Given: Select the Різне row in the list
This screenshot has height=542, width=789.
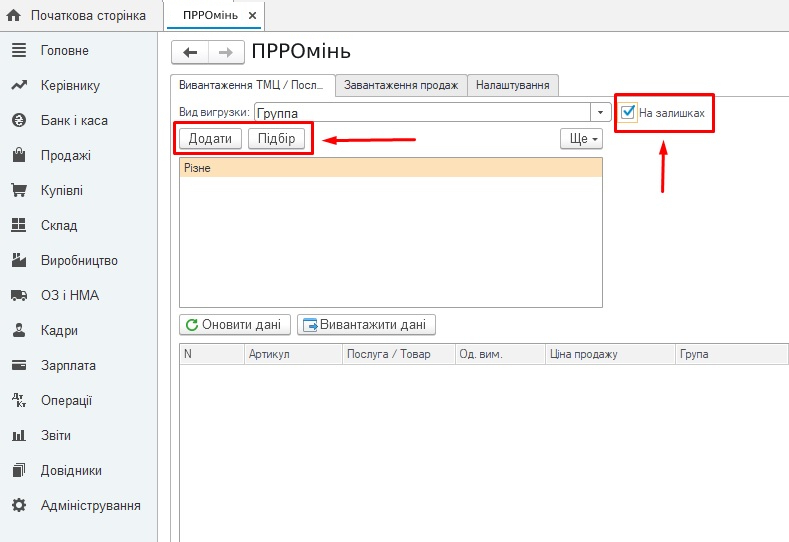Looking at the screenshot, I should 390,169.
